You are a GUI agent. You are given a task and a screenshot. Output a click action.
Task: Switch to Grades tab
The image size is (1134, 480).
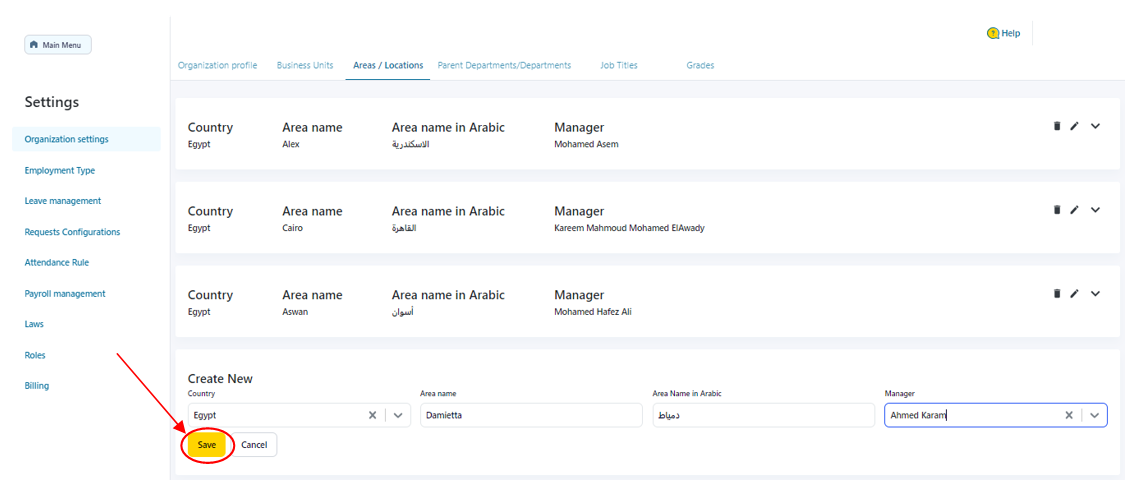700,65
